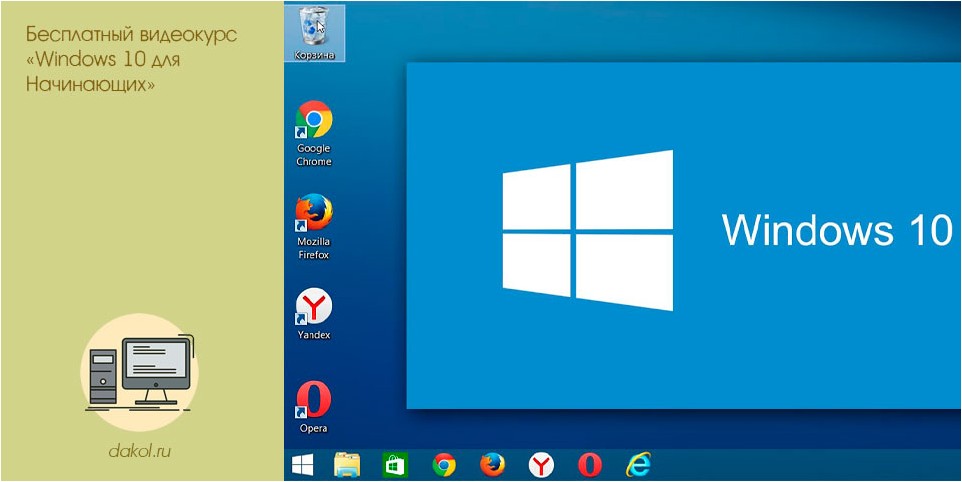The image size is (962, 482).
Task: Launch the Windows Store taskbar icon
Action: tap(394, 465)
